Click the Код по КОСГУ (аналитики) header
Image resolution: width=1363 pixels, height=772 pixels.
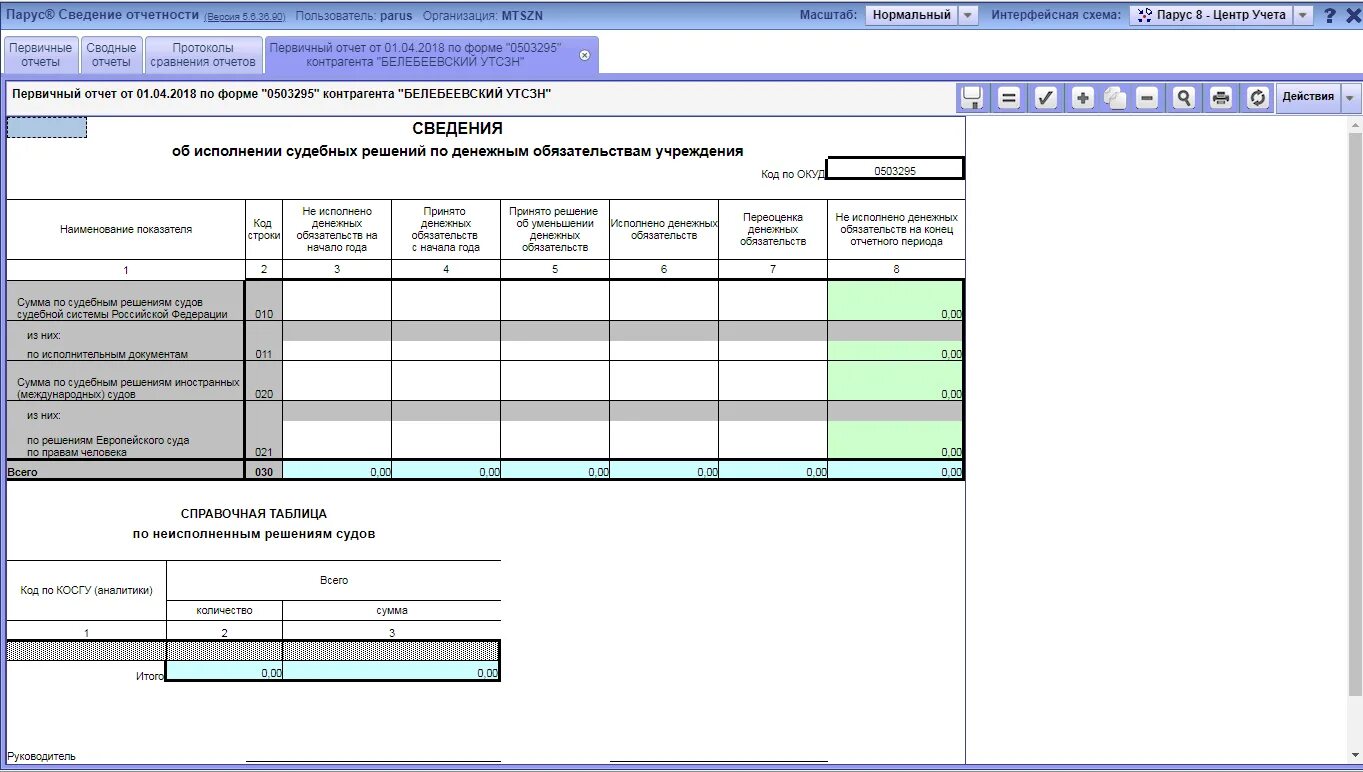click(x=87, y=590)
